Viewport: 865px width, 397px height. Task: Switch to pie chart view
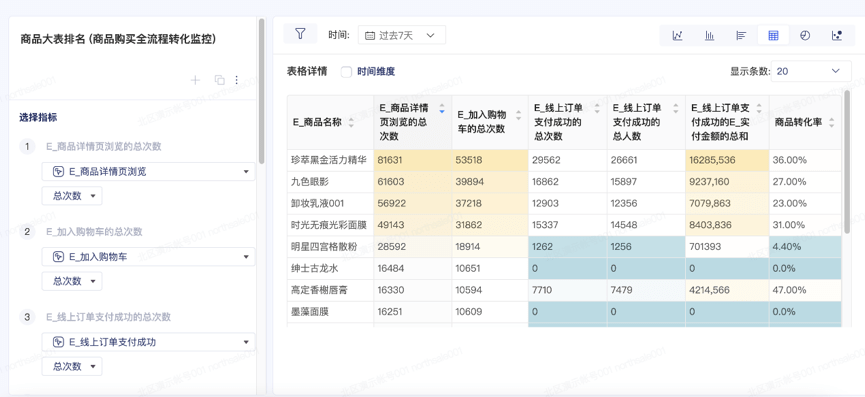tap(805, 35)
